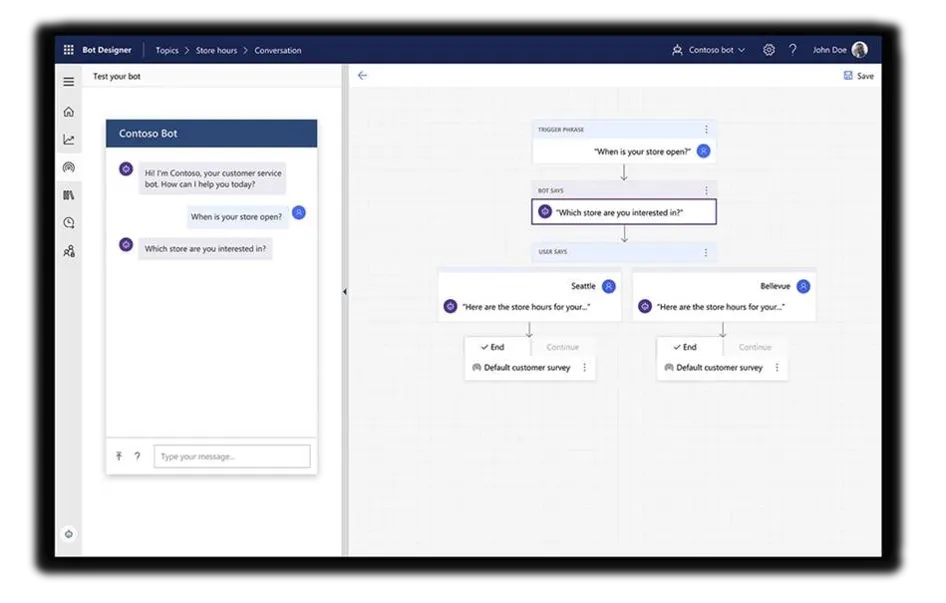
Task: Open Analytics chart icon in sidebar
Action: [69, 139]
